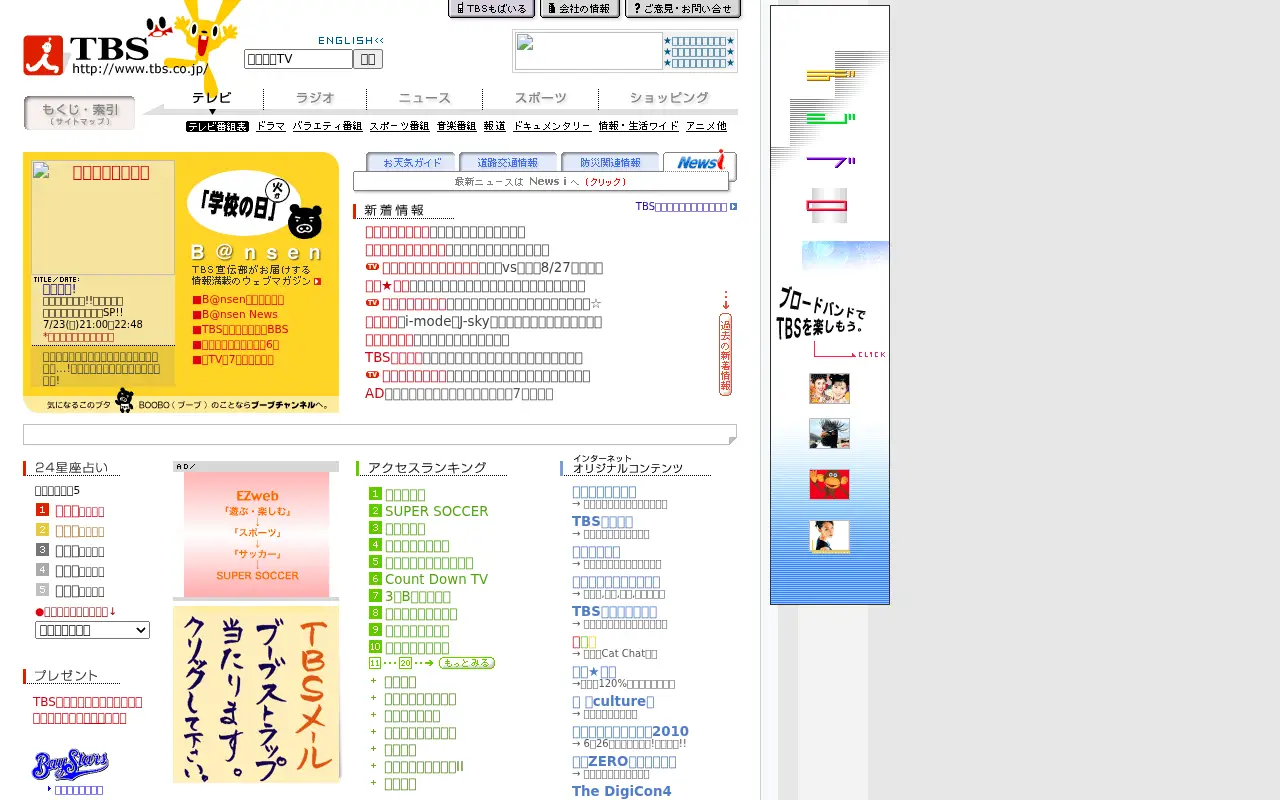Select the ニュース top tab
The image size is (1280, 800).
tap(425, 98)
